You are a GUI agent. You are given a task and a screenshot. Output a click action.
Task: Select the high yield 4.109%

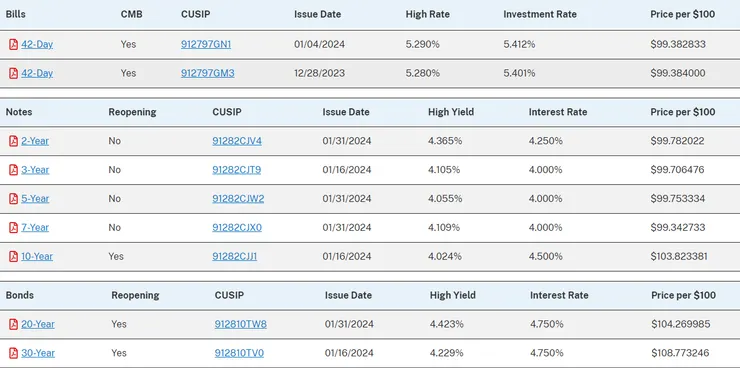click(x=444, y=227)
